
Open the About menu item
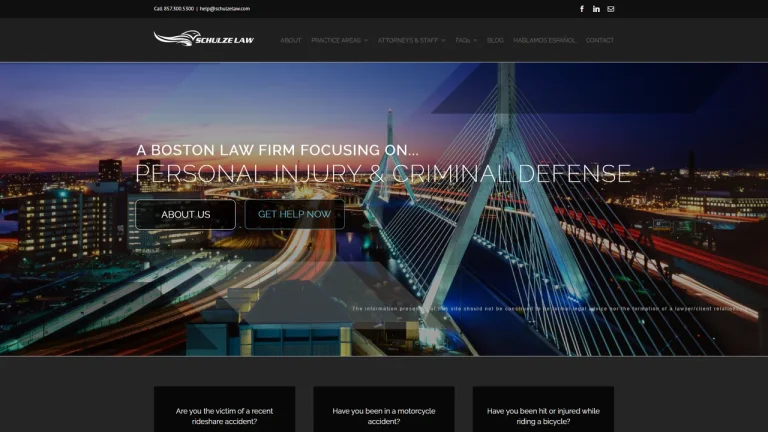(291, 40)
